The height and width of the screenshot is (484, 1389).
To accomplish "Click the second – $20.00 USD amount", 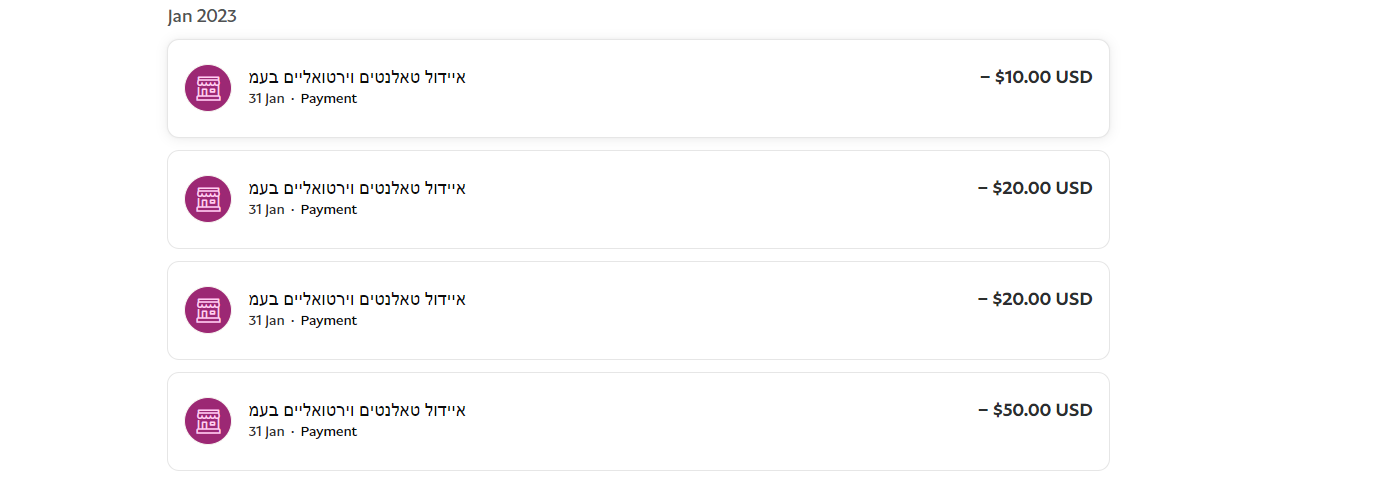I will [1035, 299].
